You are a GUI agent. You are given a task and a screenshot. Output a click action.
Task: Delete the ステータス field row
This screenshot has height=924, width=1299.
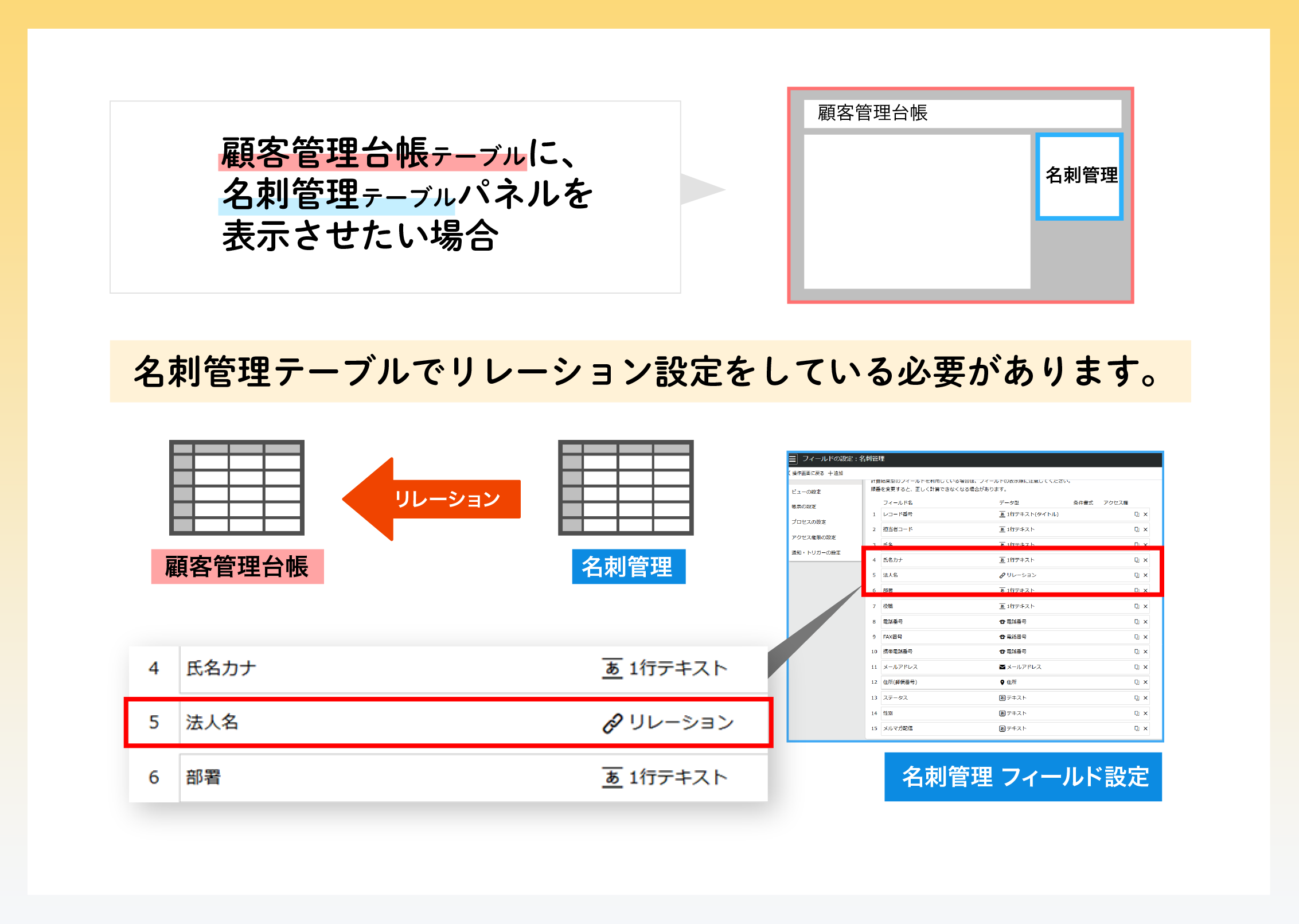1145,698
